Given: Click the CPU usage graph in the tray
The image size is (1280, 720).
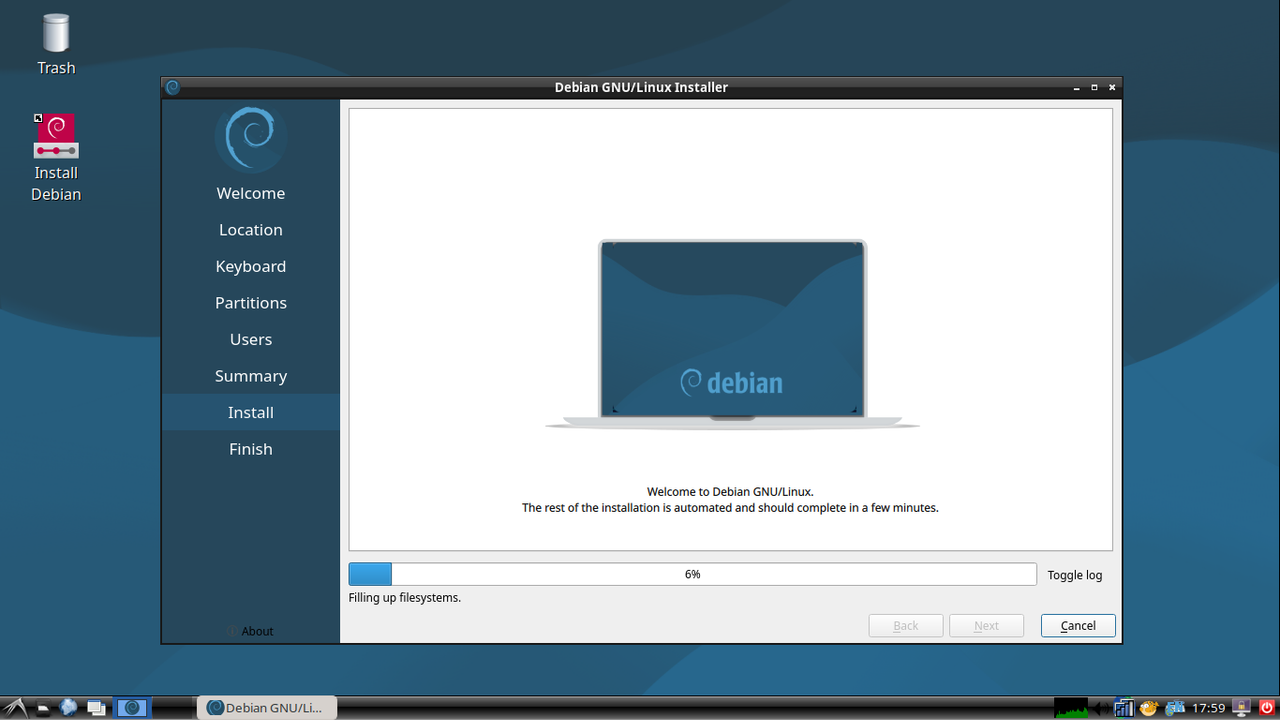Looking at the screenshot, I should pyautogui.click(x=1071, y=707).
